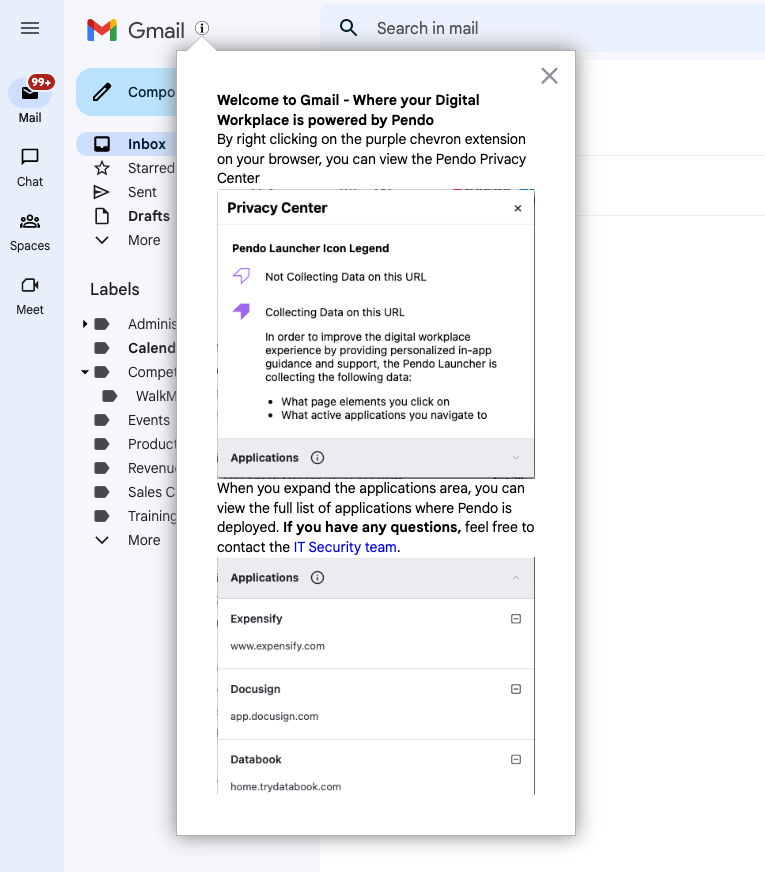Close the Privacy Center panel
This screenshot has width=765, height=872.
(518, 208)
